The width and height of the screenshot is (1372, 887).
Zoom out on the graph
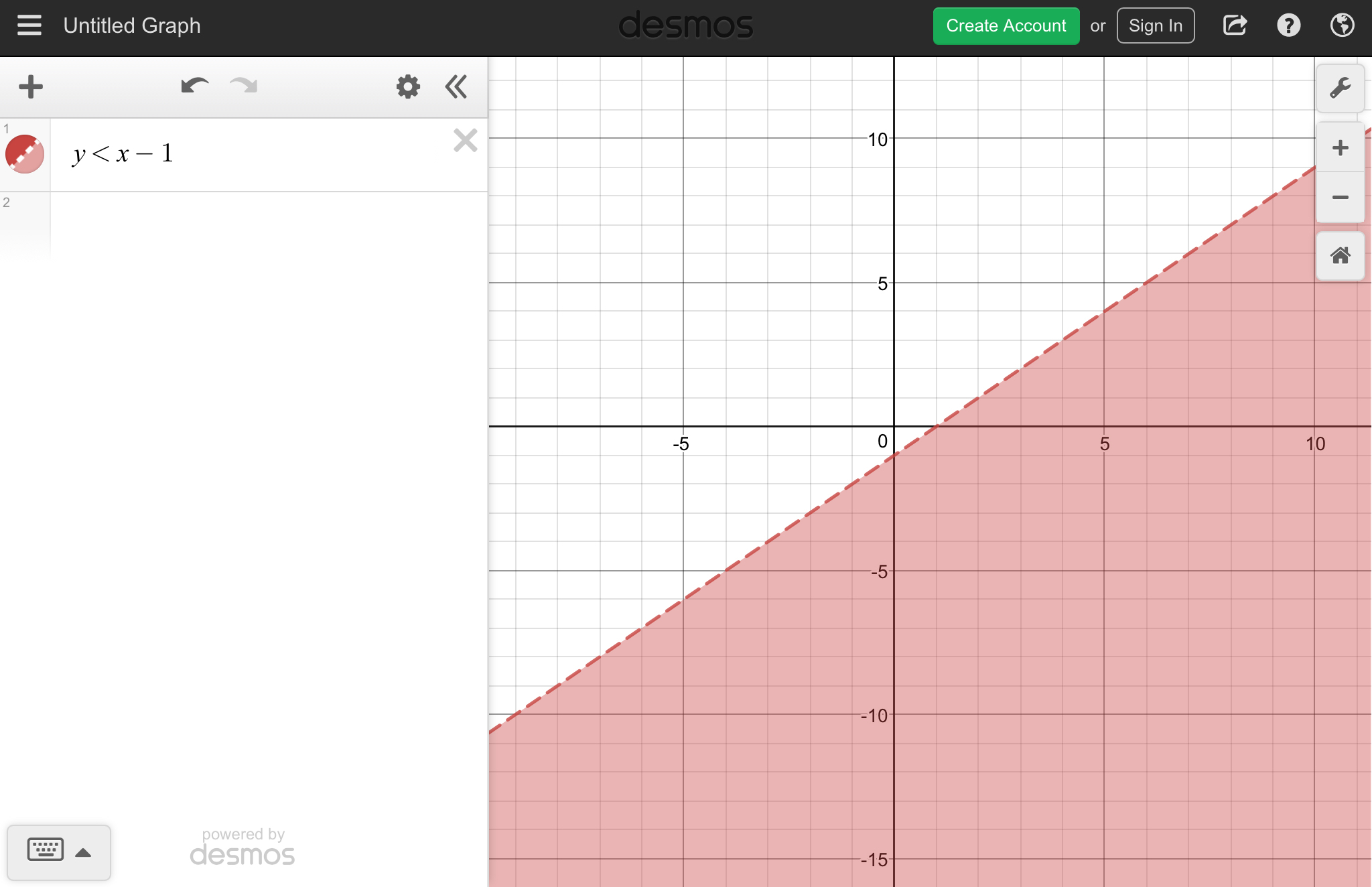click(1340, 197)
